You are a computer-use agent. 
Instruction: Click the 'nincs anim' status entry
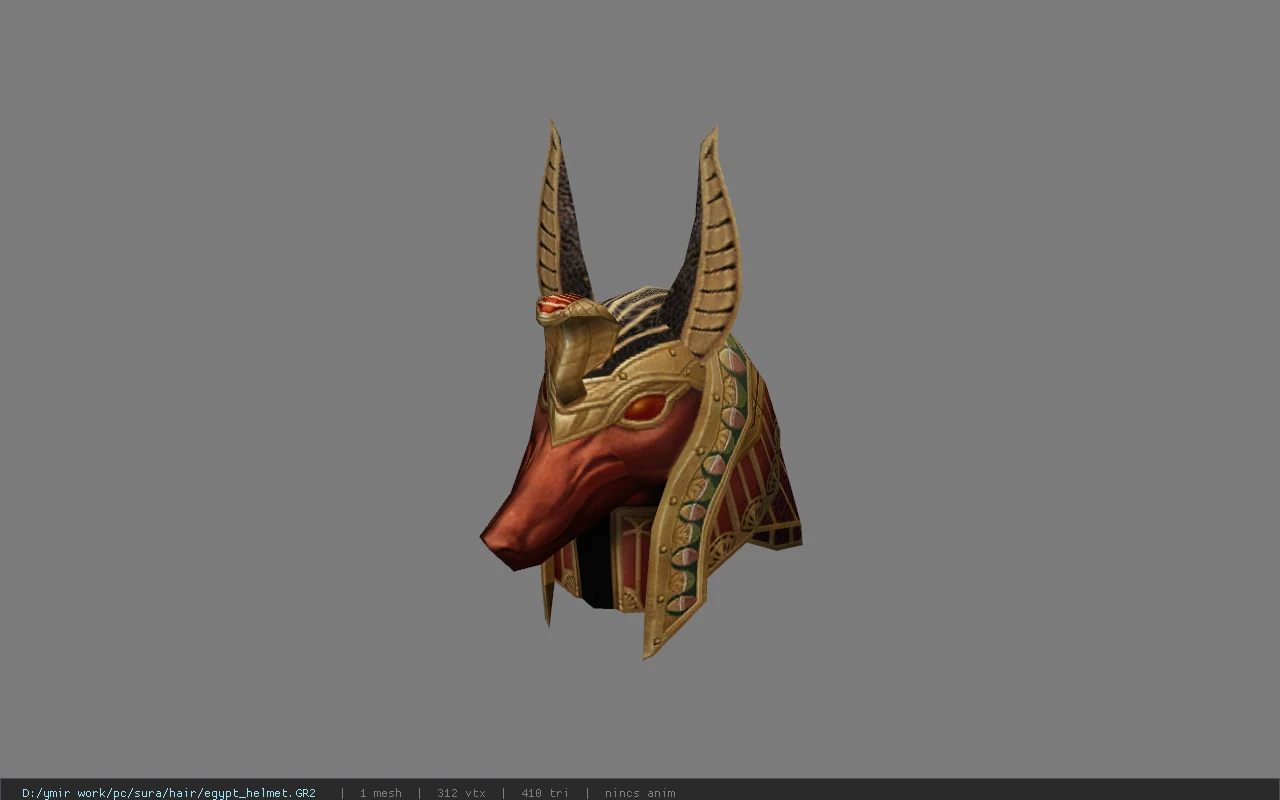point(640,793)
